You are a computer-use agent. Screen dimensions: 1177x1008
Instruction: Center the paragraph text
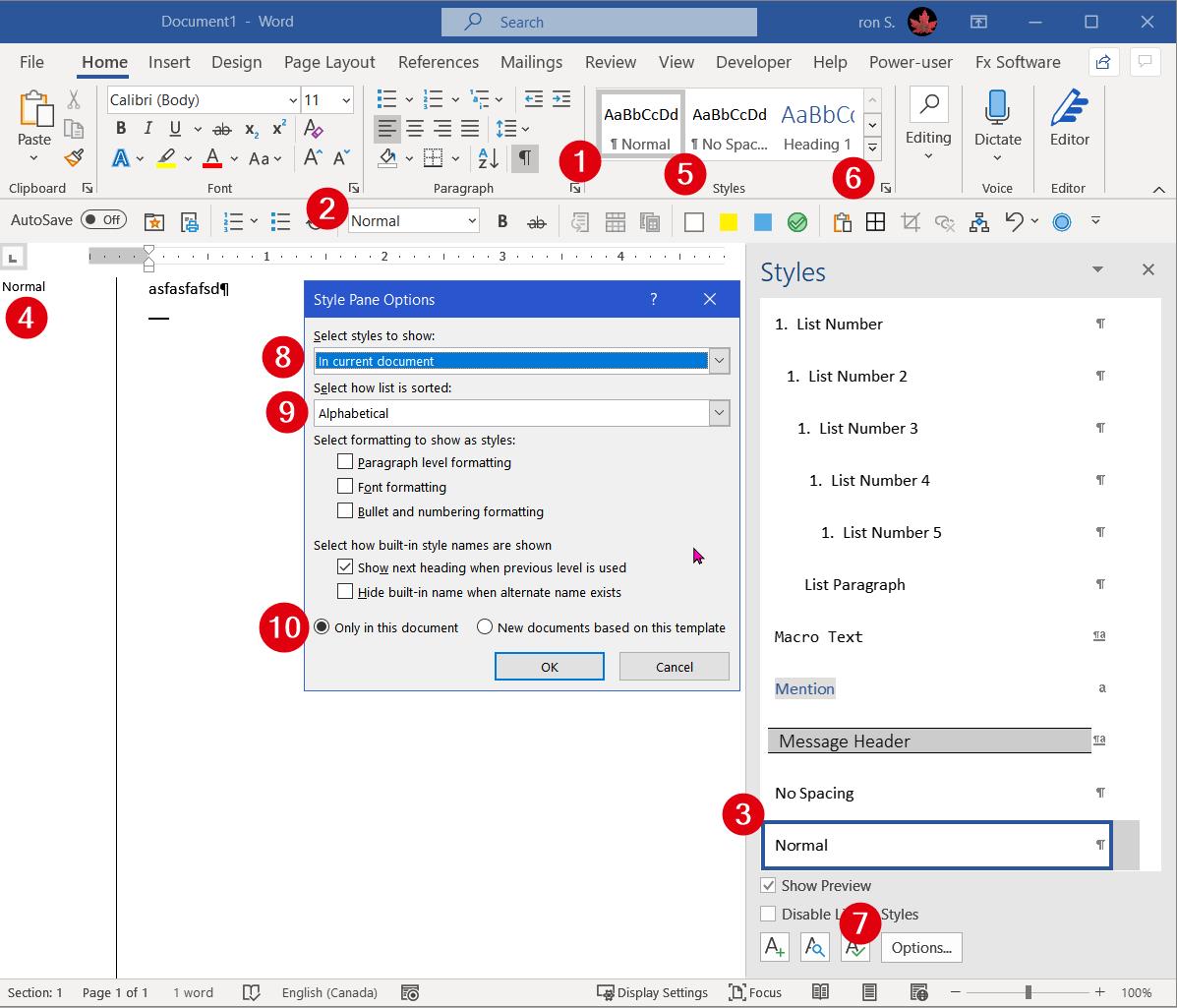click(x=414, y=129)
